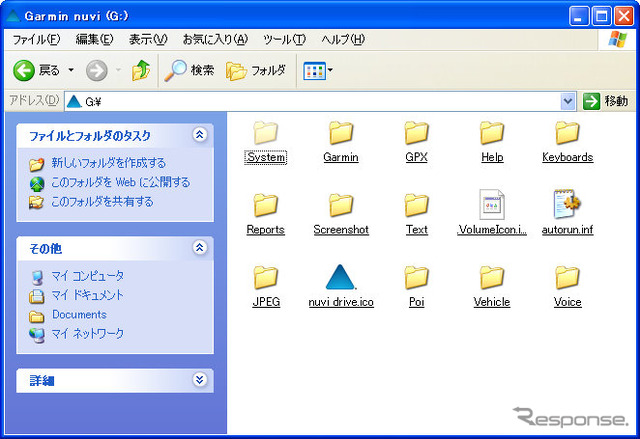Select the Vehicle folder icon
Viewport: 640px width, 439px height.
(492, 277)
